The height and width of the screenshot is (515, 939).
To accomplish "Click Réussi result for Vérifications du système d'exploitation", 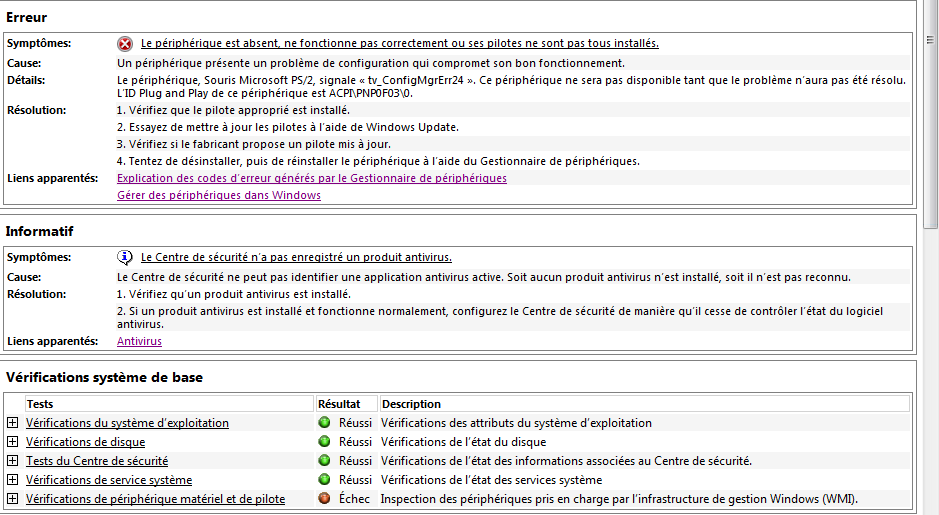I will [355, 423].
